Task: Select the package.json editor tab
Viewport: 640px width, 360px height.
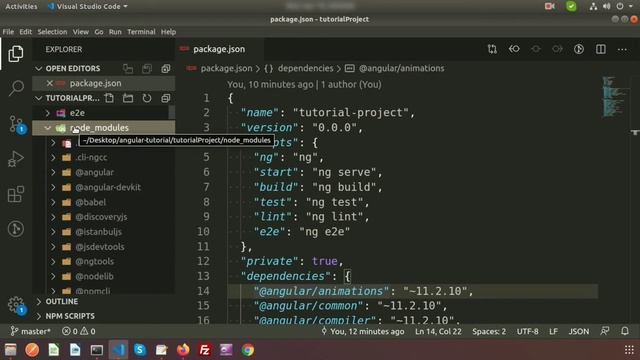Action: (219, 49)
